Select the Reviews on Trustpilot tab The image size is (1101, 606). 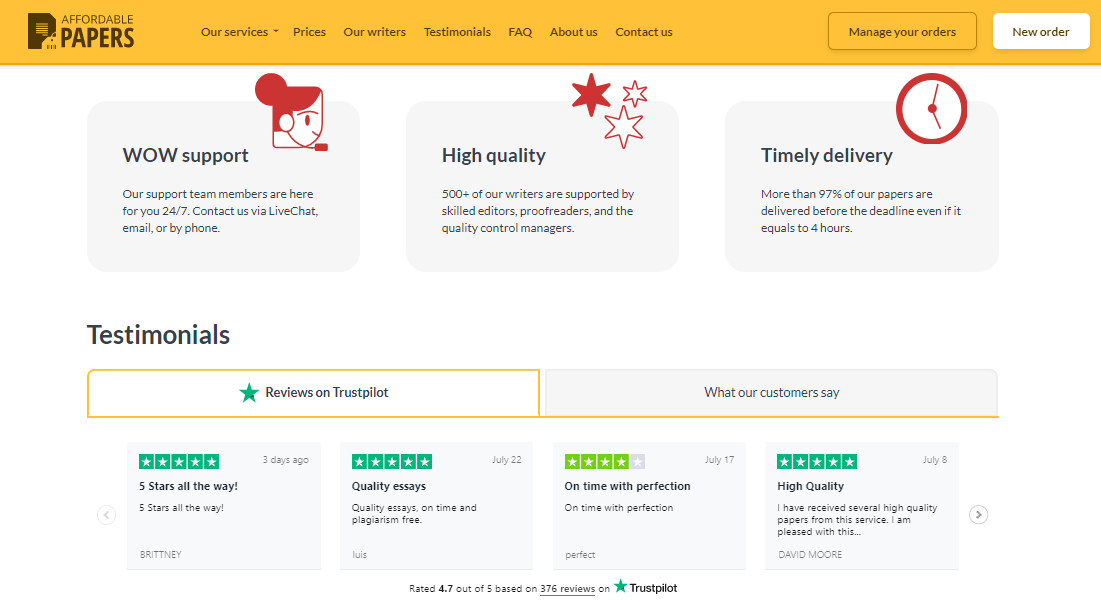click(x=314, y=393)
